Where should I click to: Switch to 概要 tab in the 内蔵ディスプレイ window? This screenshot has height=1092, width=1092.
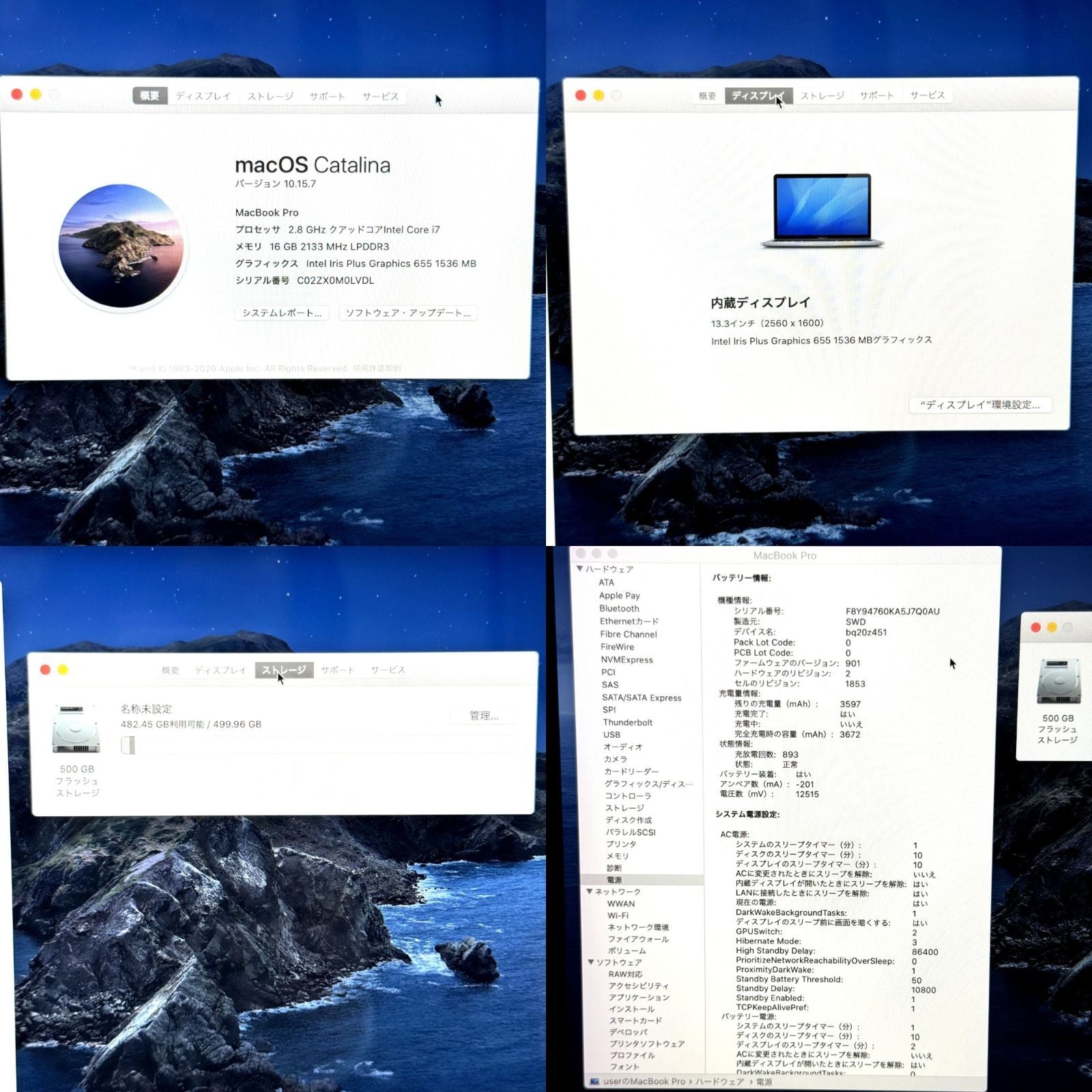[708, 96]
